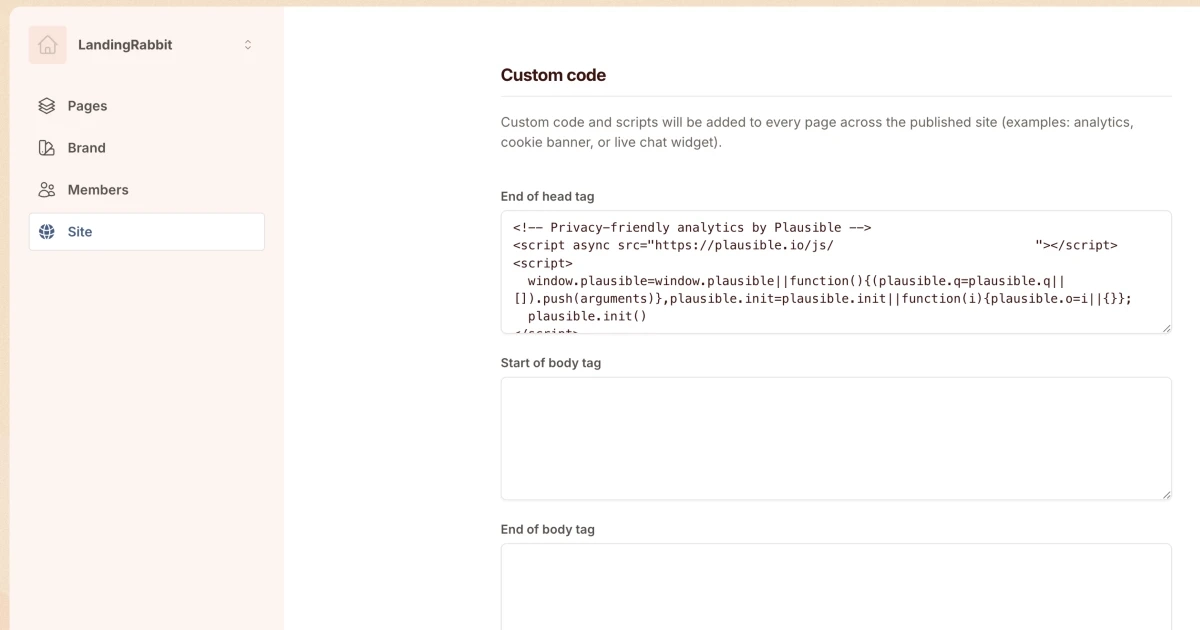This screenshot has height=630, width=1200.
Task: Open the Brand section label
Action: pos(86,148)
